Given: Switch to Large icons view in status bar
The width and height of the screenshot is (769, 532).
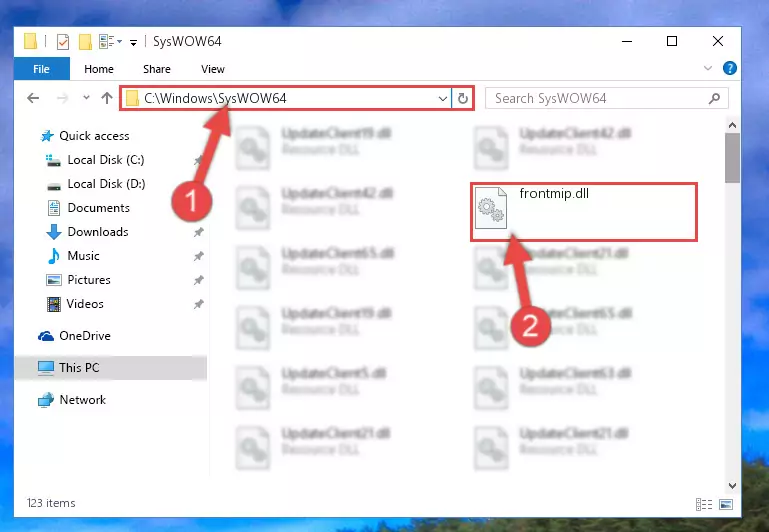Looking at the screenshot, I should 726,504.
